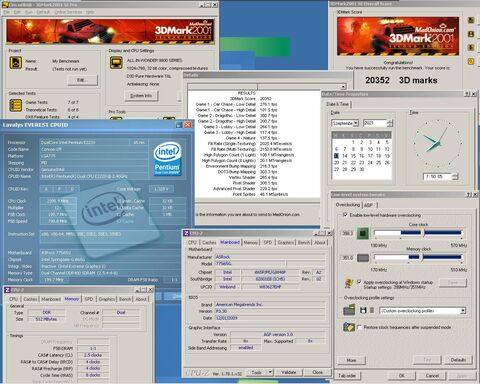The height and width of the screenshot is (384, 480).
Task: Click the green GPU core clock chip icon
Action: [x=363, y=233]
